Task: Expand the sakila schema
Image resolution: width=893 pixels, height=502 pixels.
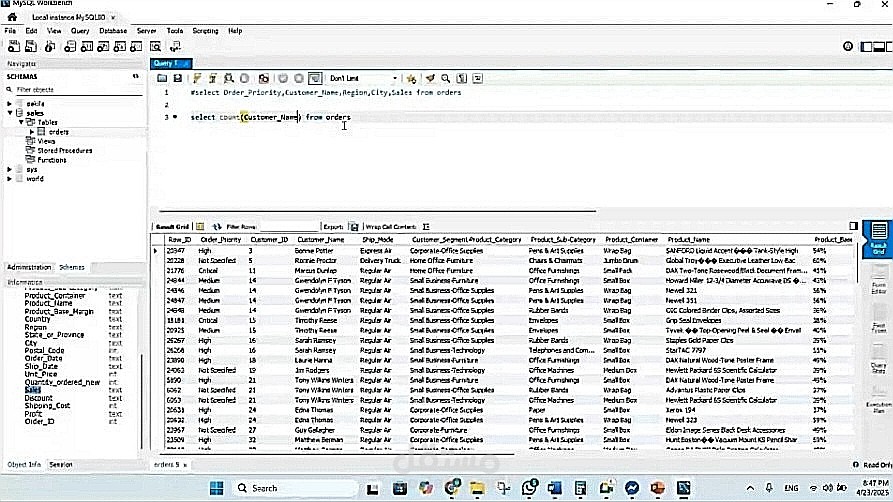Action: point(9,104)
